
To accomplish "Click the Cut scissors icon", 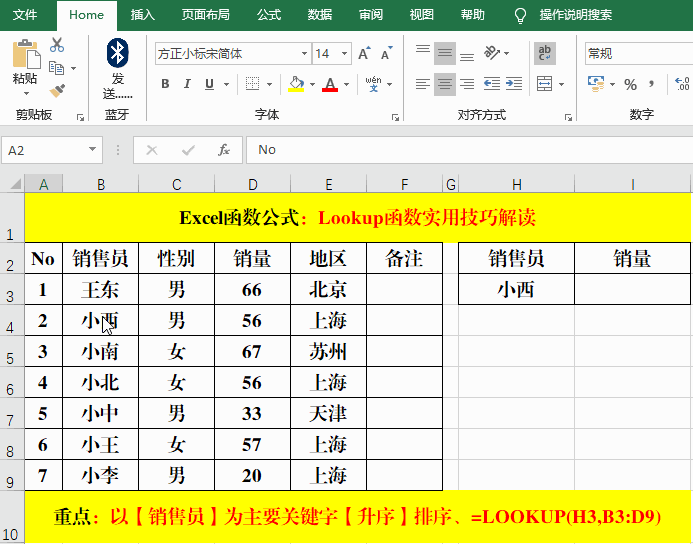I will (x=56, y=45).
